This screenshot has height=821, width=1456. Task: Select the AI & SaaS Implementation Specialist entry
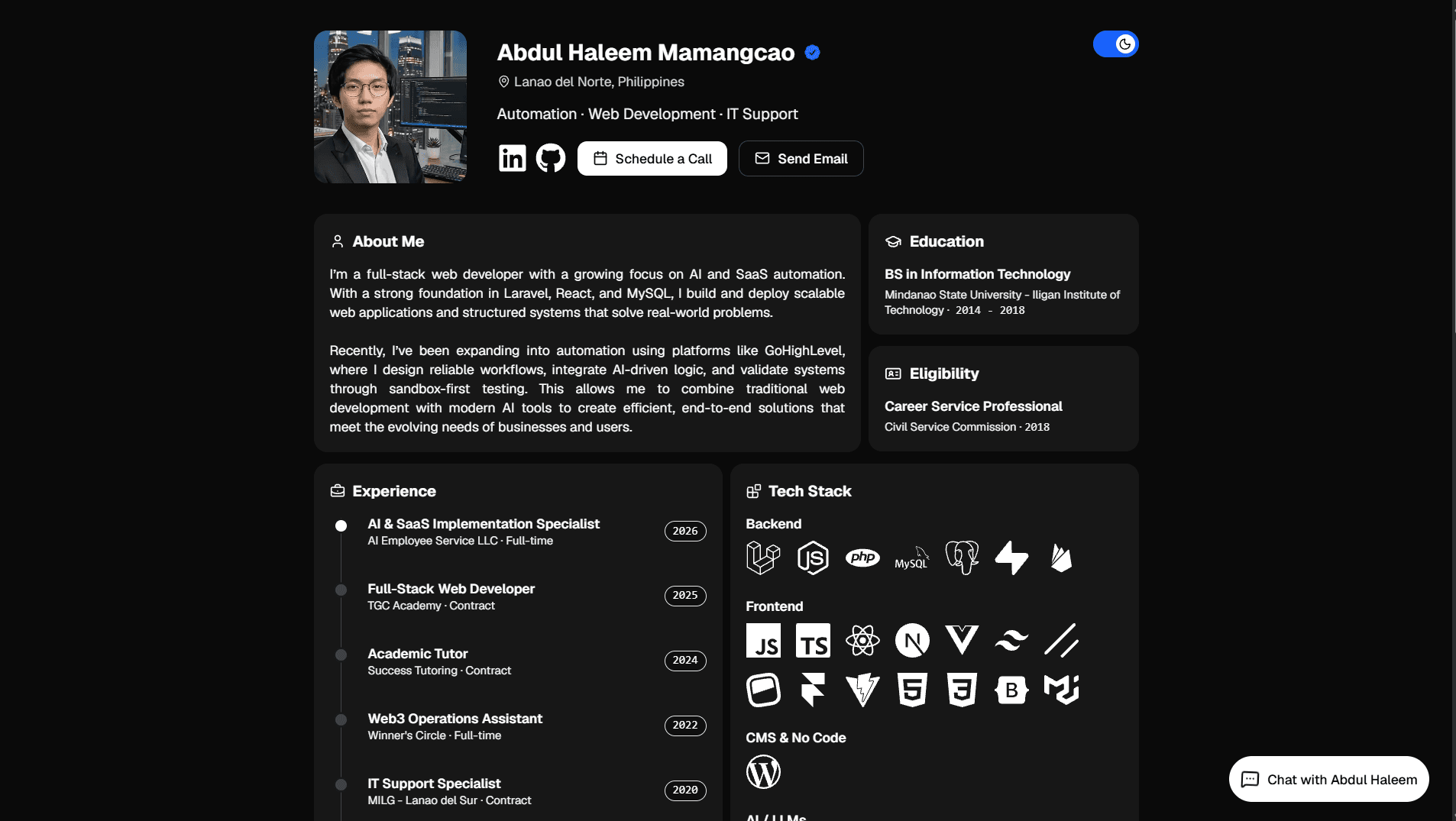click(x=483, y=532)
